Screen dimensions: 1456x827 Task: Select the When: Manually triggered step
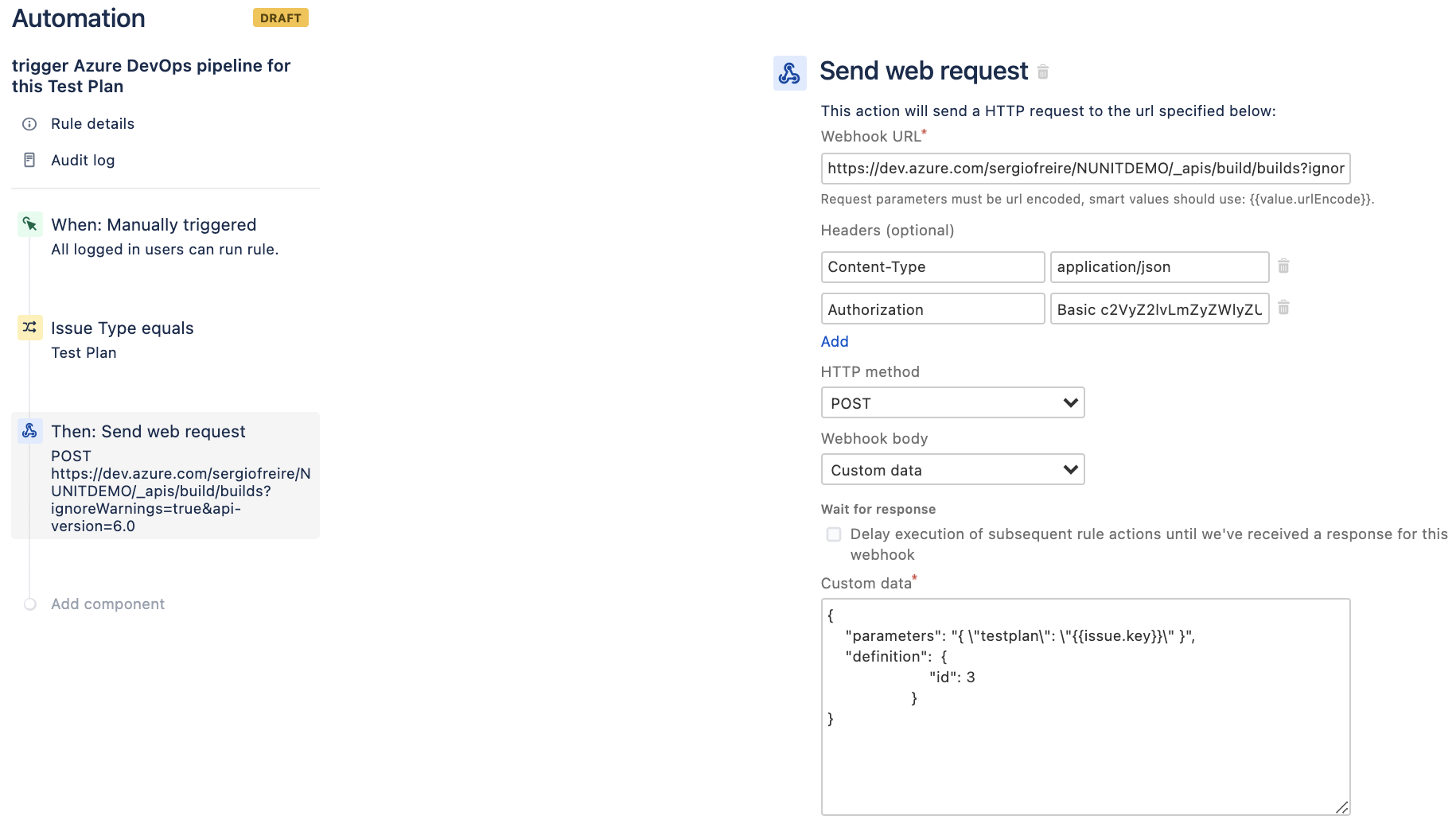tap(165, 236)
